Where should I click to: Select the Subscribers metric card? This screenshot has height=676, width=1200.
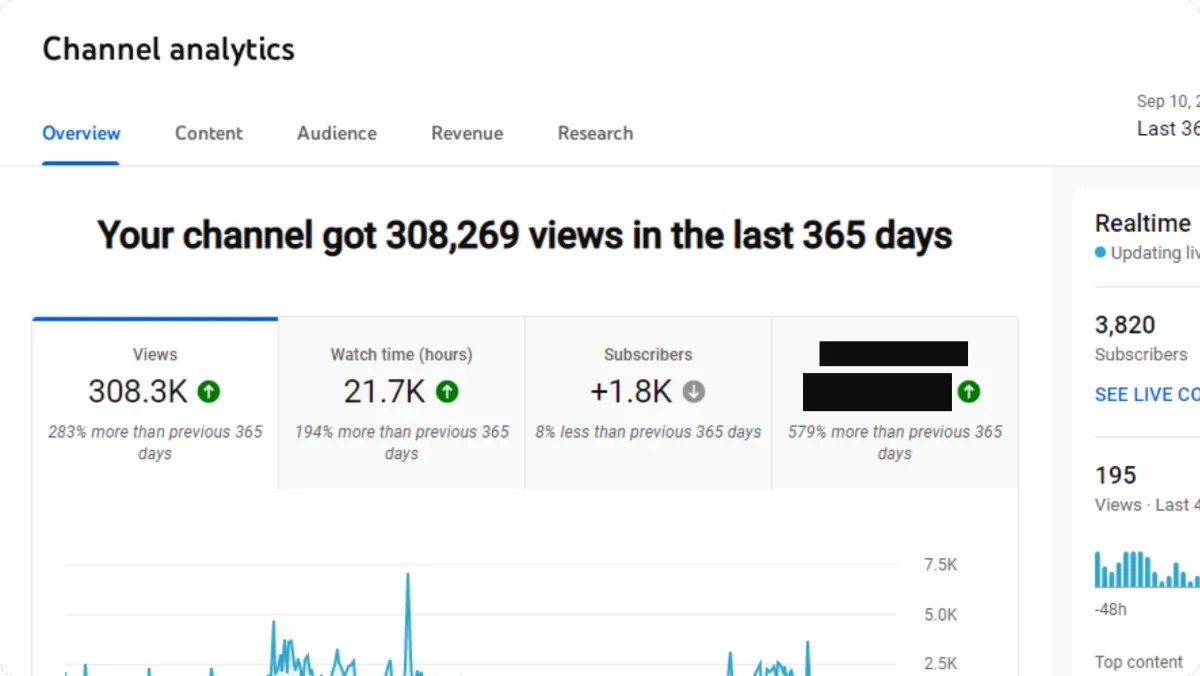pos(648,403)
